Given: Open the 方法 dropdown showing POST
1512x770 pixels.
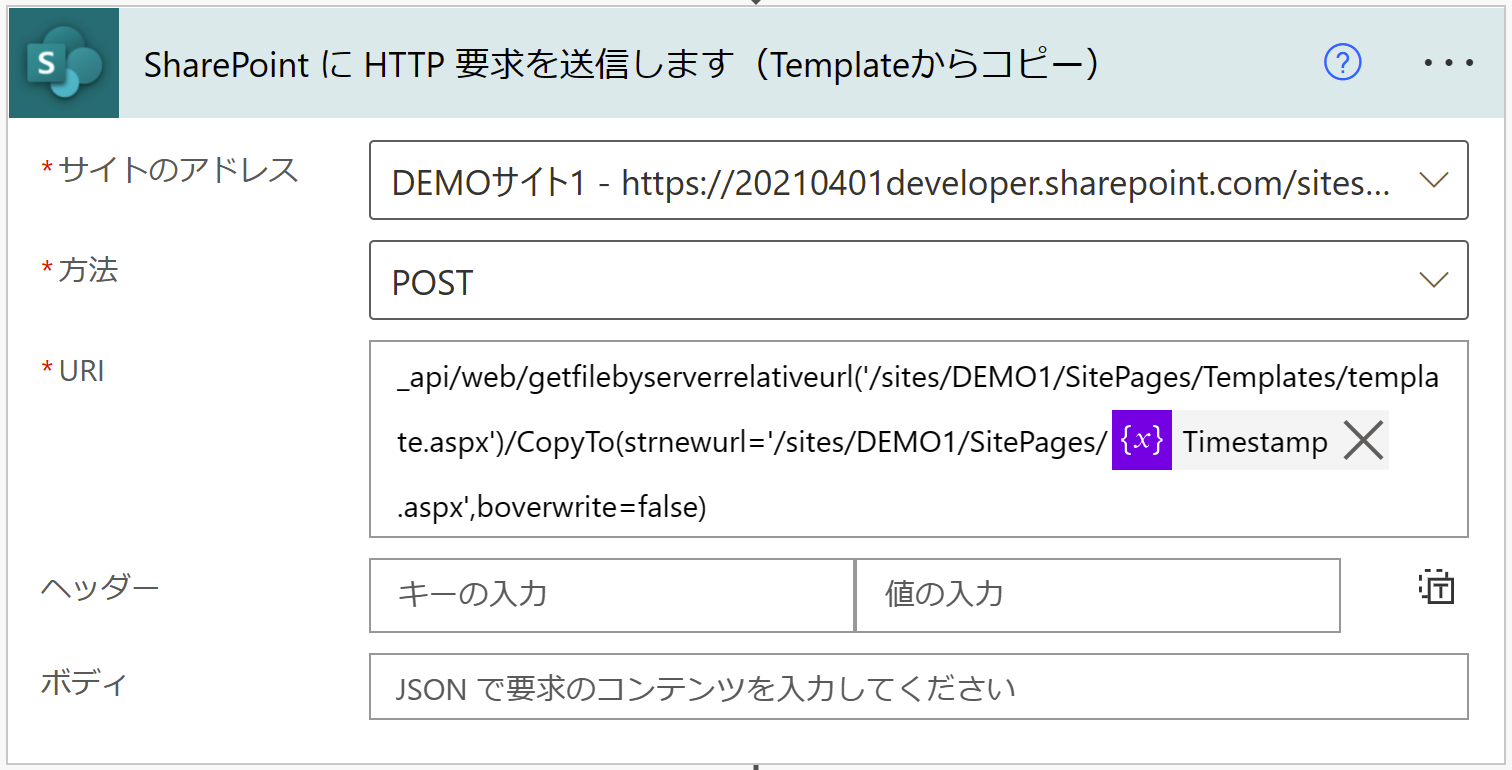Looking at the screenshot, I should pos(1434,281).
